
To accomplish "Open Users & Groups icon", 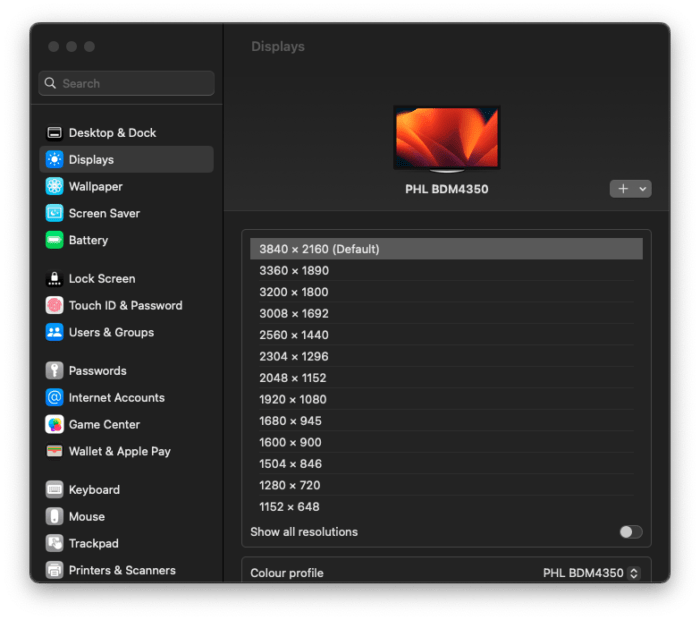I will tap(54, 332).
